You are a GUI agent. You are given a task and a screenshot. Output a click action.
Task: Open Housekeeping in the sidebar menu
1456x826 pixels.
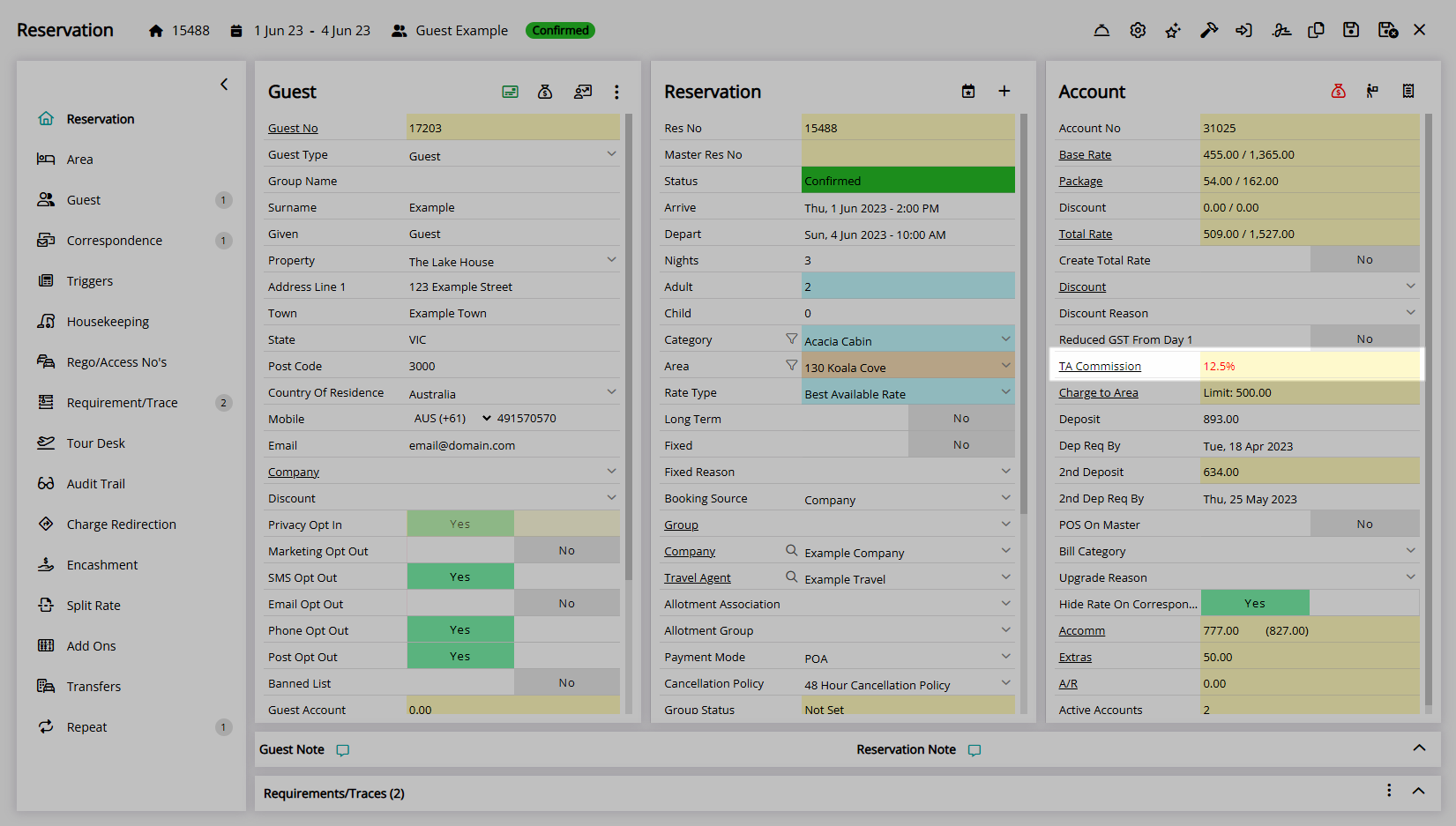point(108,322)
